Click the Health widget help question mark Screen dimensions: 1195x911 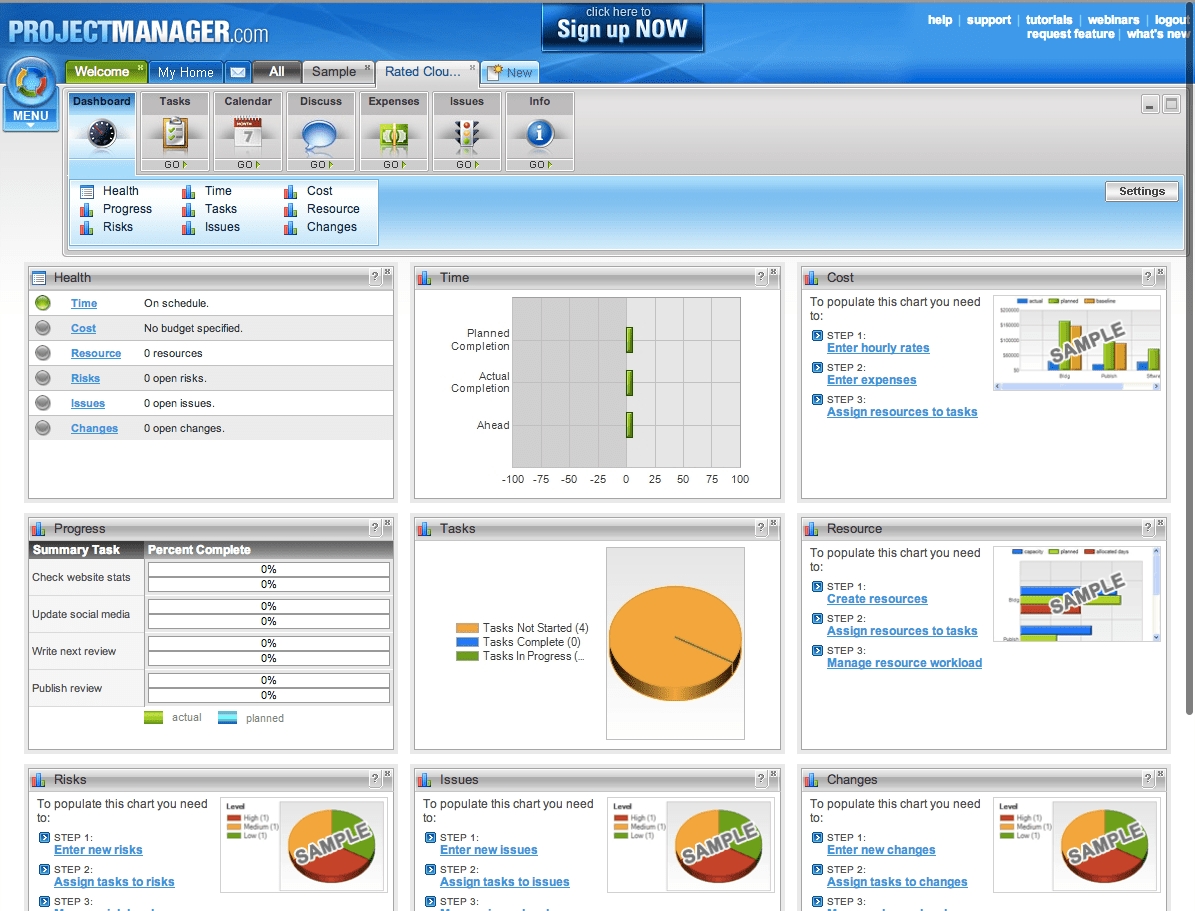[374, 277]
